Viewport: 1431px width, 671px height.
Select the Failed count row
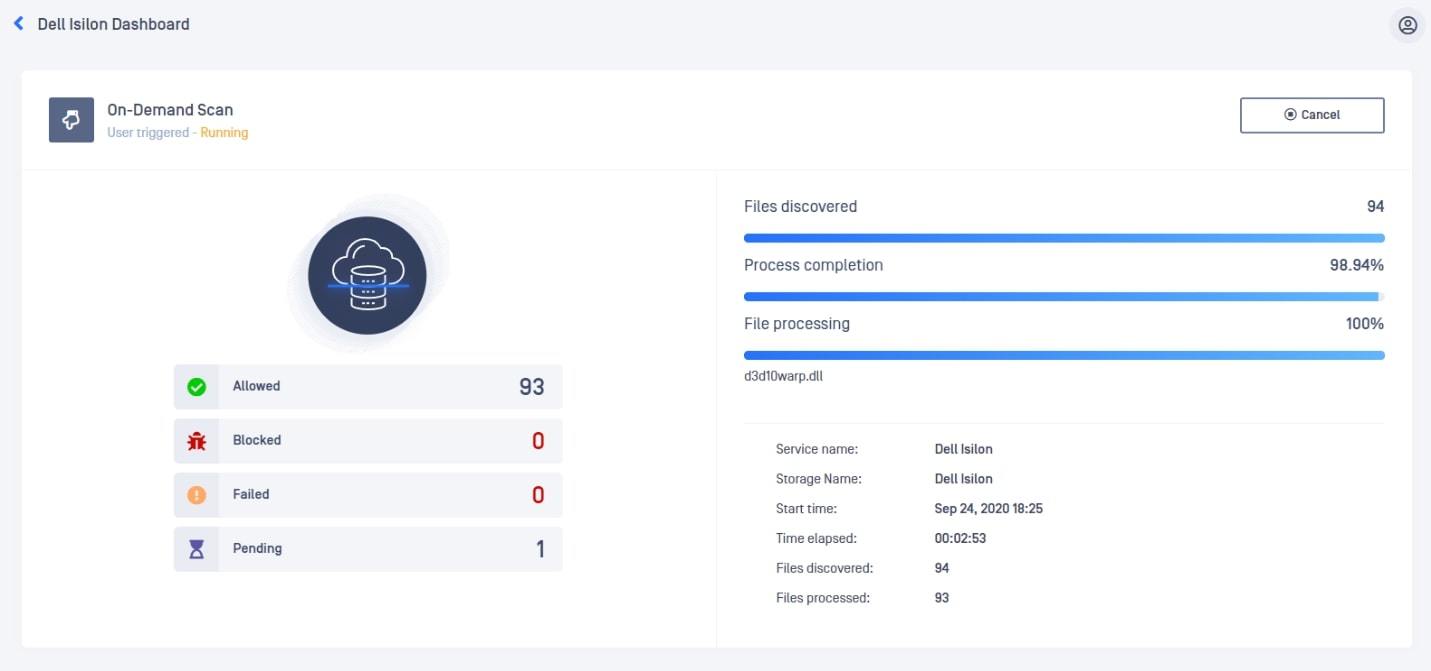click(x=368, y=495)
